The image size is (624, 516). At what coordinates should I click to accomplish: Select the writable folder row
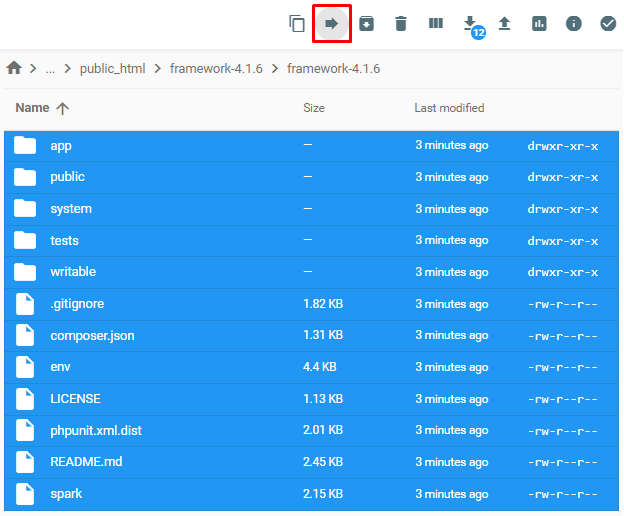pyautogui.click(x=73, y=272)
